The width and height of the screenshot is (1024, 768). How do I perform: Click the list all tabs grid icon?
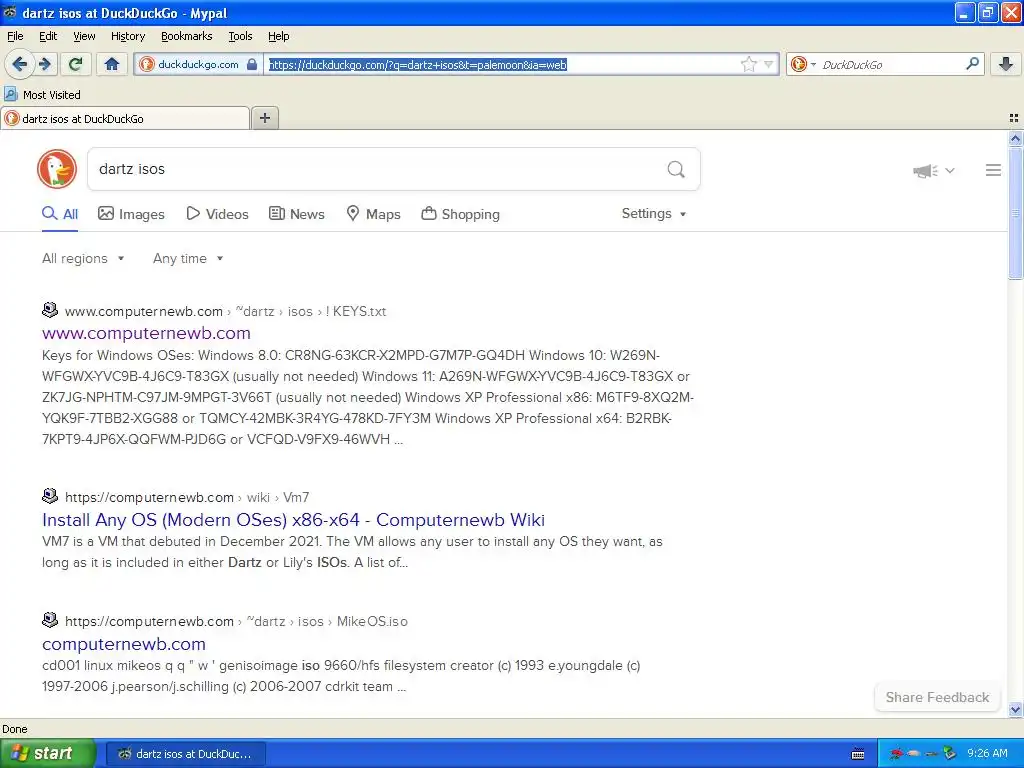pyautogui.click(x=1014, y=118)
